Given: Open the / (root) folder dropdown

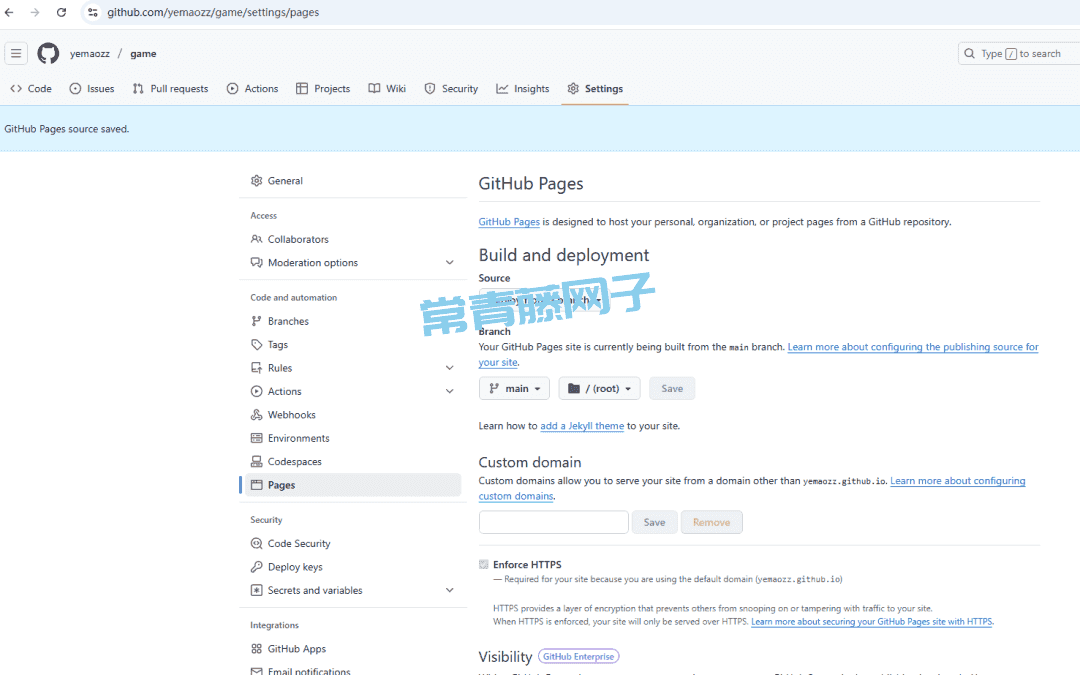Looking at the screenshot, I should pos(599,388).
